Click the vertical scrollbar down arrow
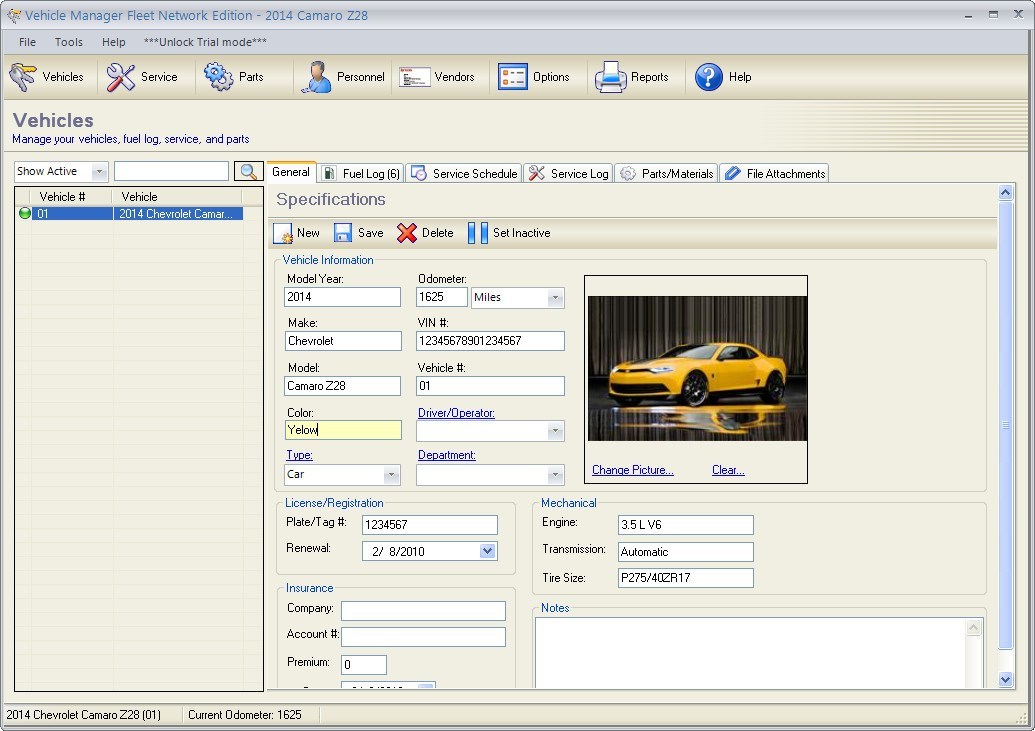This screenshot has width=1035, height=731. click(x=1006, y=679)
